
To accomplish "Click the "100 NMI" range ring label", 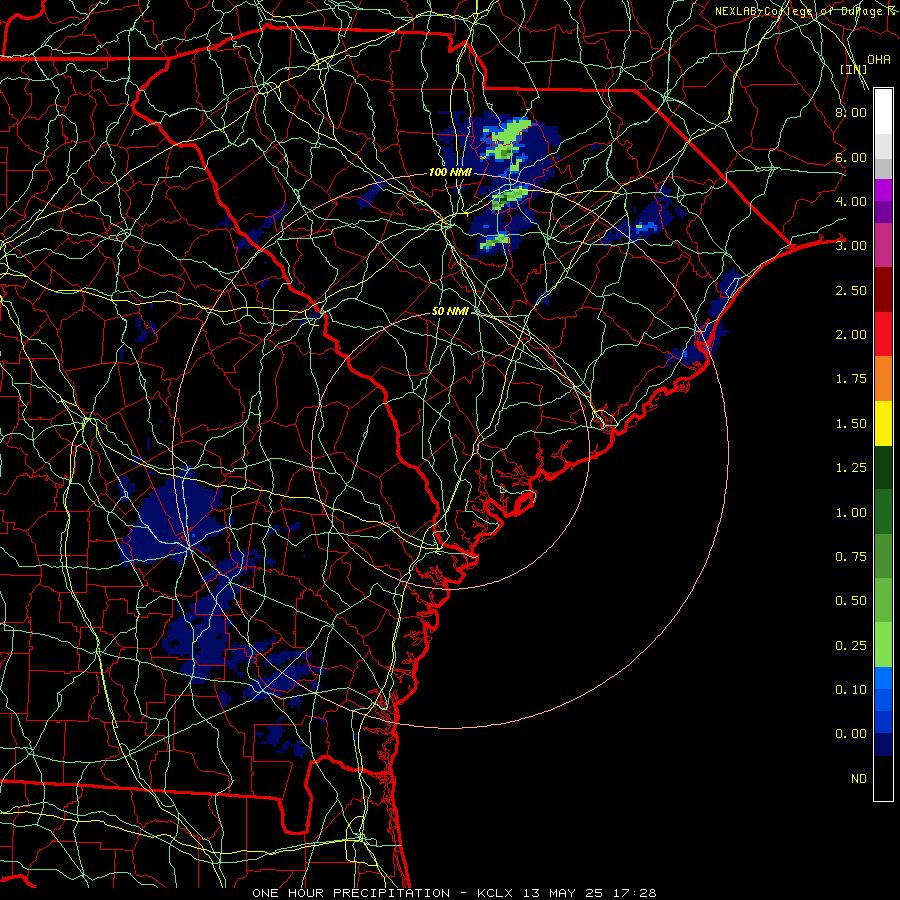I will pos(450,172).
